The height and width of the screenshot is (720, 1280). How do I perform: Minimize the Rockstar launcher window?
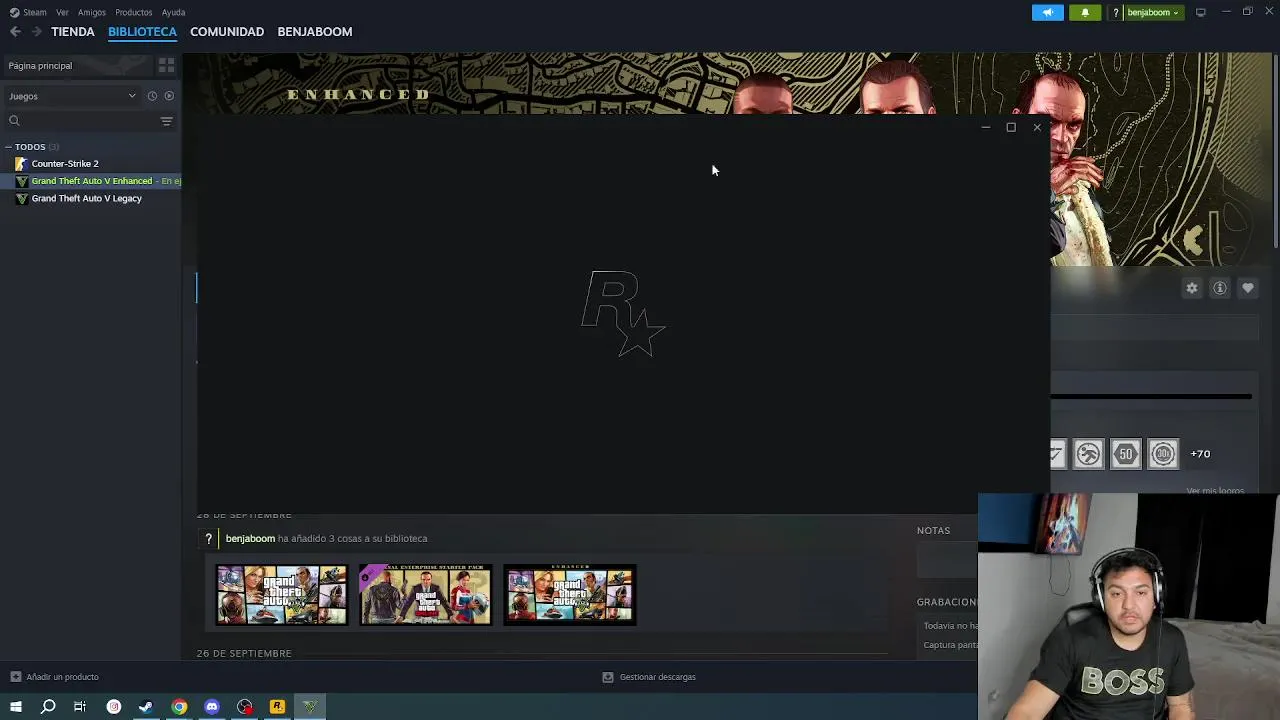pos(985,127)
